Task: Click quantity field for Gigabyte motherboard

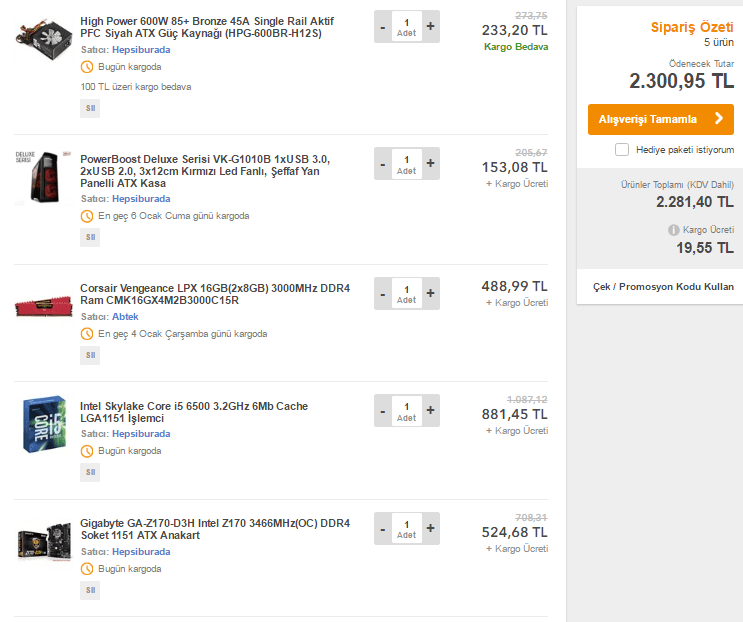Action: pos(406,527)
